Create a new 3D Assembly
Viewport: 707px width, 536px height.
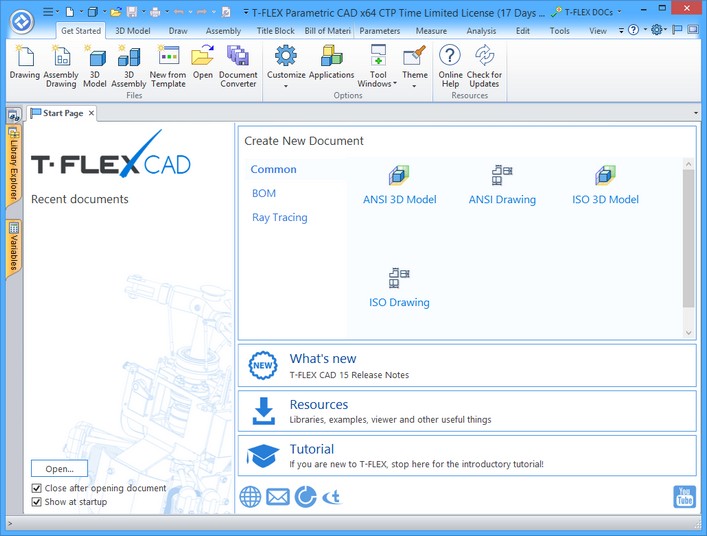[129, 67]
